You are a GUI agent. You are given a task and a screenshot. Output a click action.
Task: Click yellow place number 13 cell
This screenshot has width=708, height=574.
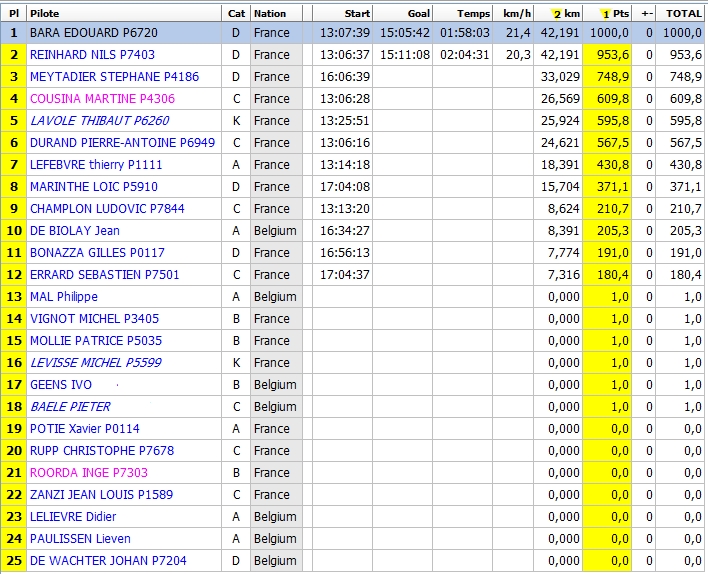click(14, 296)
